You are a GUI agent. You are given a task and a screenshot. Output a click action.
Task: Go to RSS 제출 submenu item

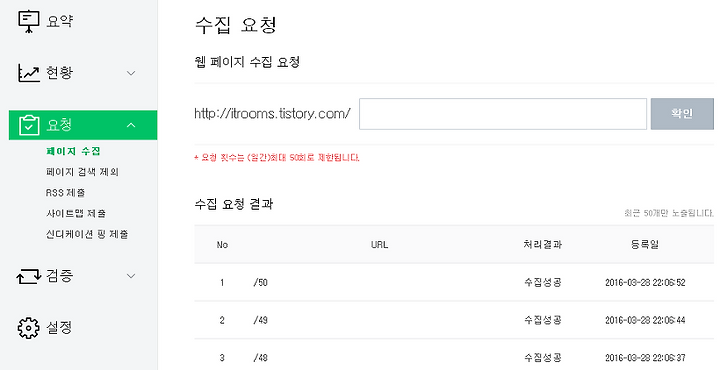pos(66,193)
